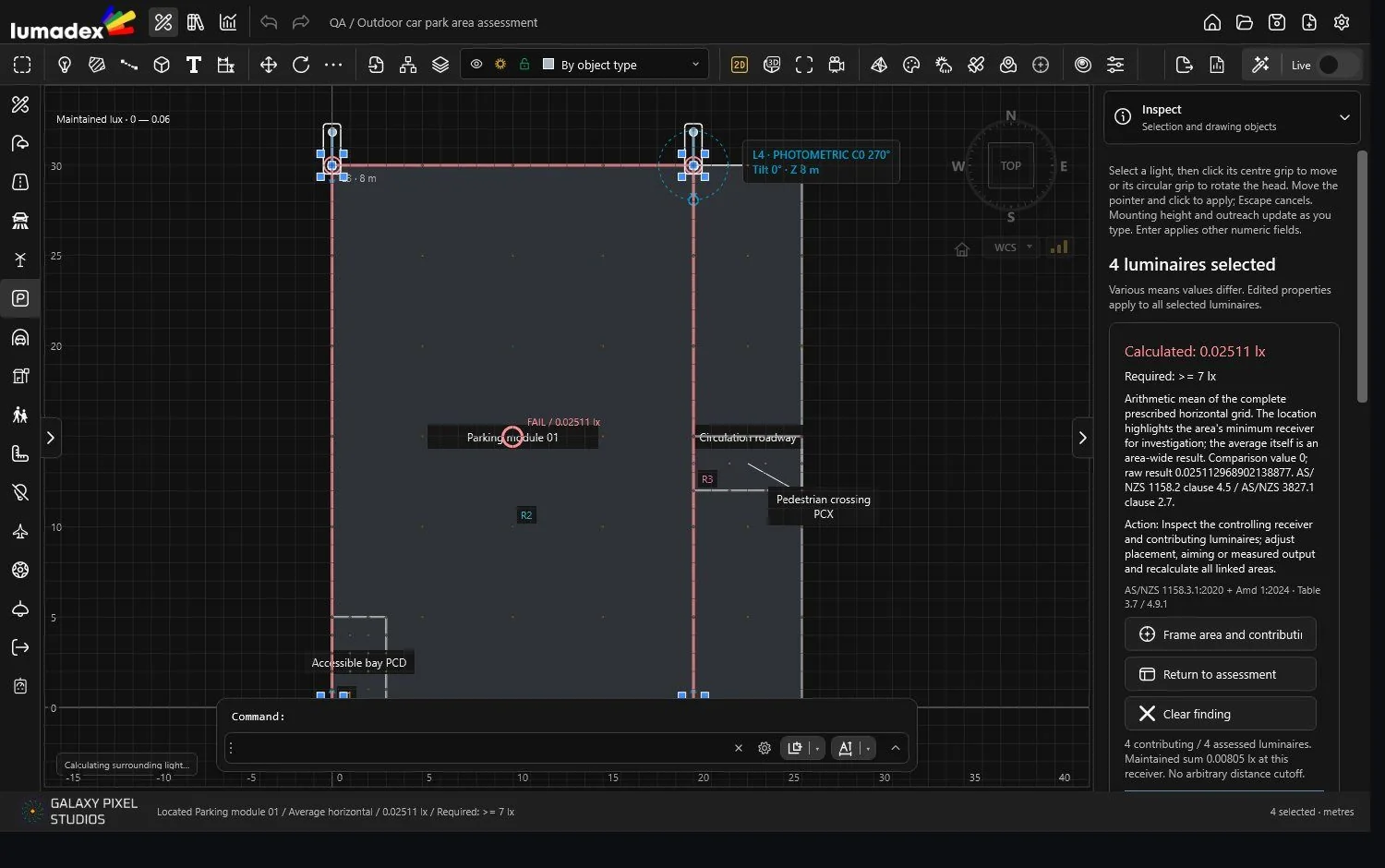Open the WCS coordinate system dropdown
Viewport: 1385px width, 868px height.
pyautogui.click(x=1013, y=247)
